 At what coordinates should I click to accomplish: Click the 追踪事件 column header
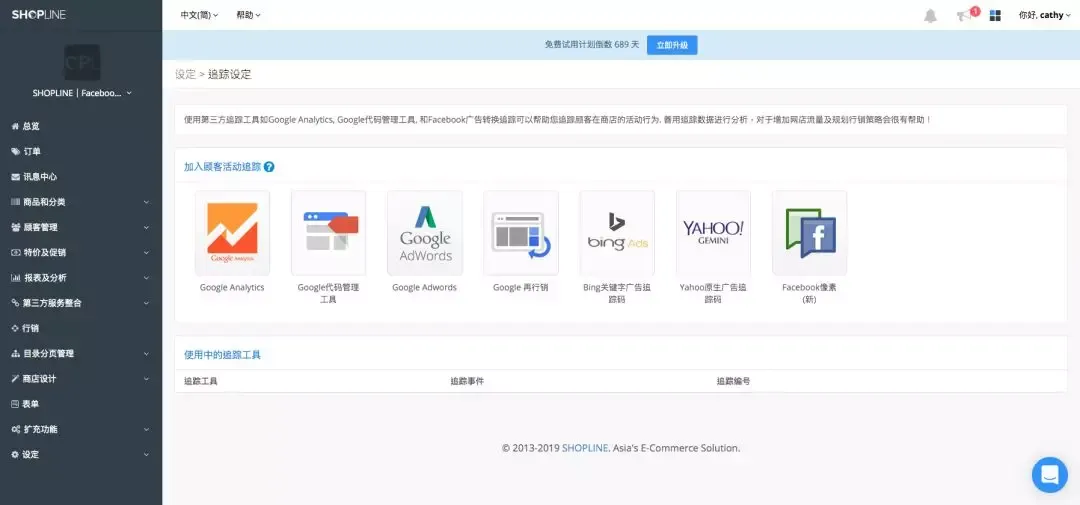coord(467,381)
